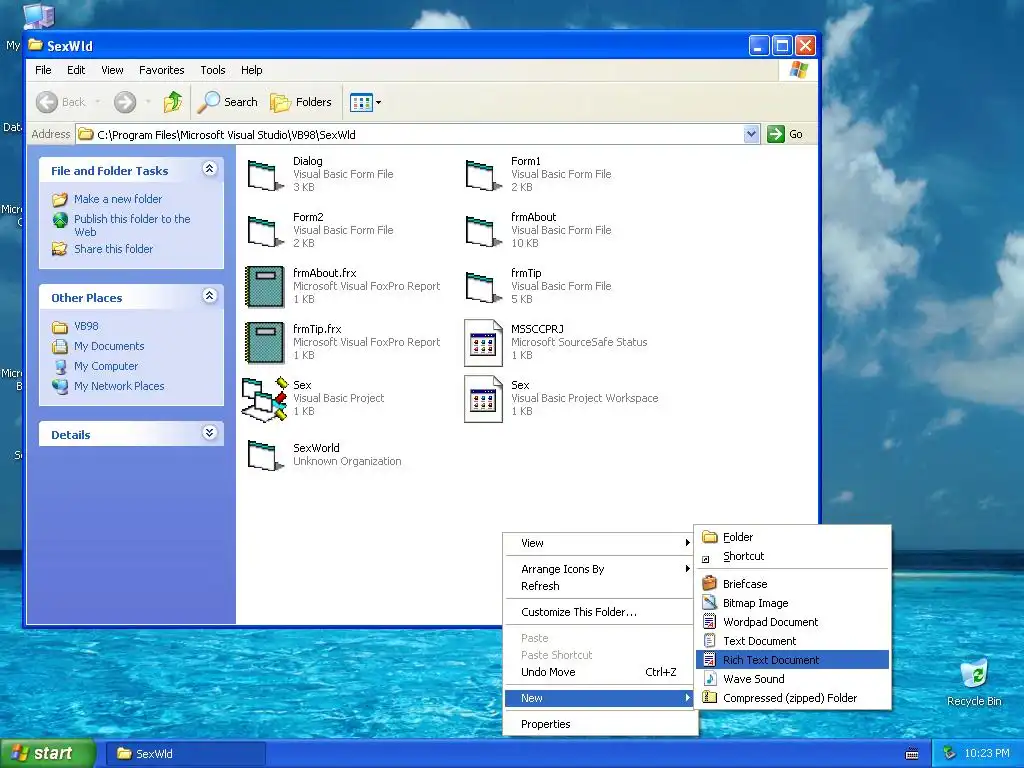Open the Help menu

251,70
